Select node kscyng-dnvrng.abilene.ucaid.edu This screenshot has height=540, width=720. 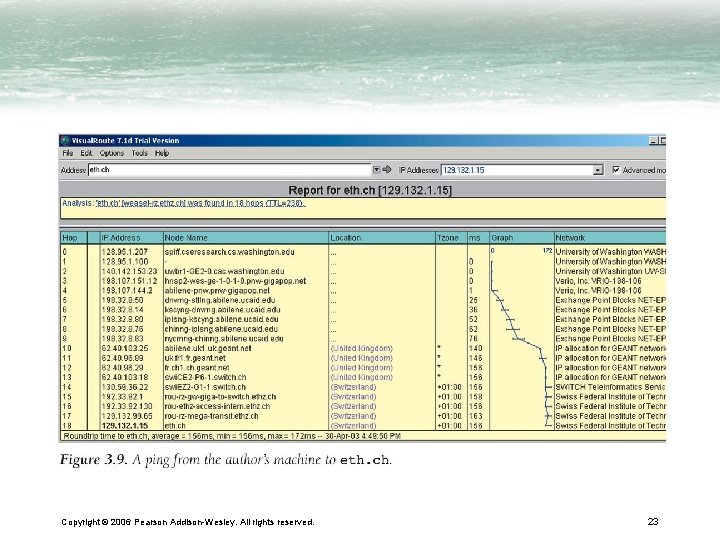221,310
